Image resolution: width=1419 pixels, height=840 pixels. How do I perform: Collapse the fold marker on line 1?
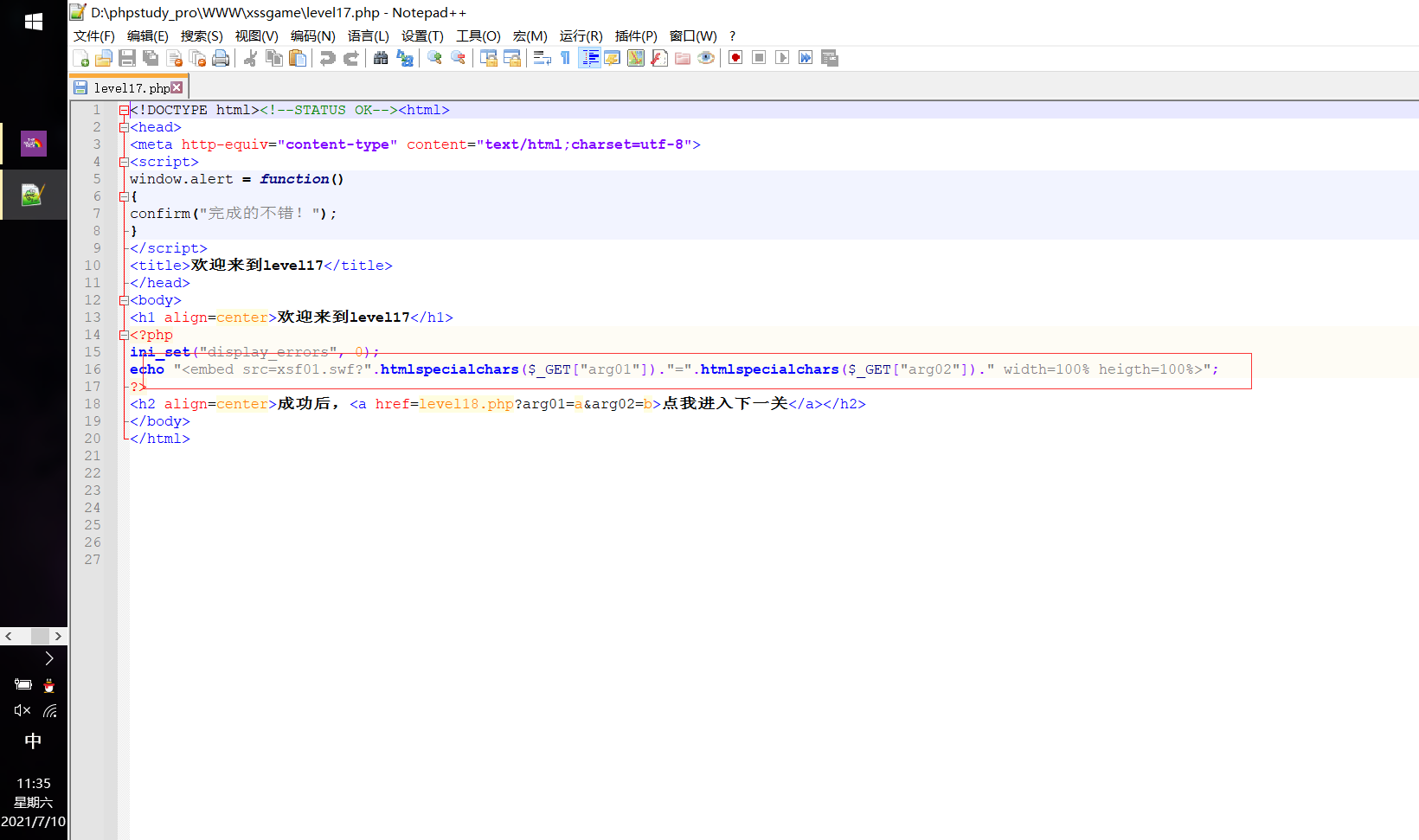pos(124,110)
